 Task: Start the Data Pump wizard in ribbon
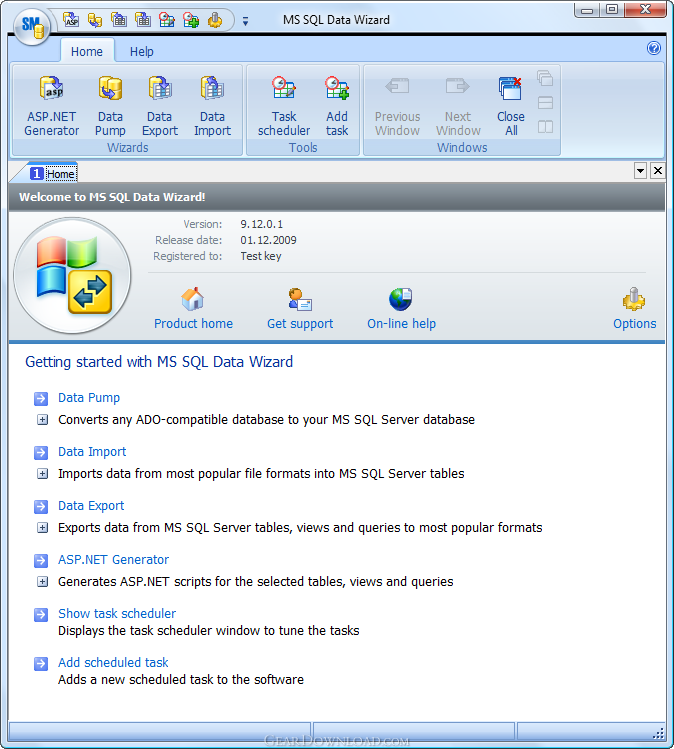point(110,106)
